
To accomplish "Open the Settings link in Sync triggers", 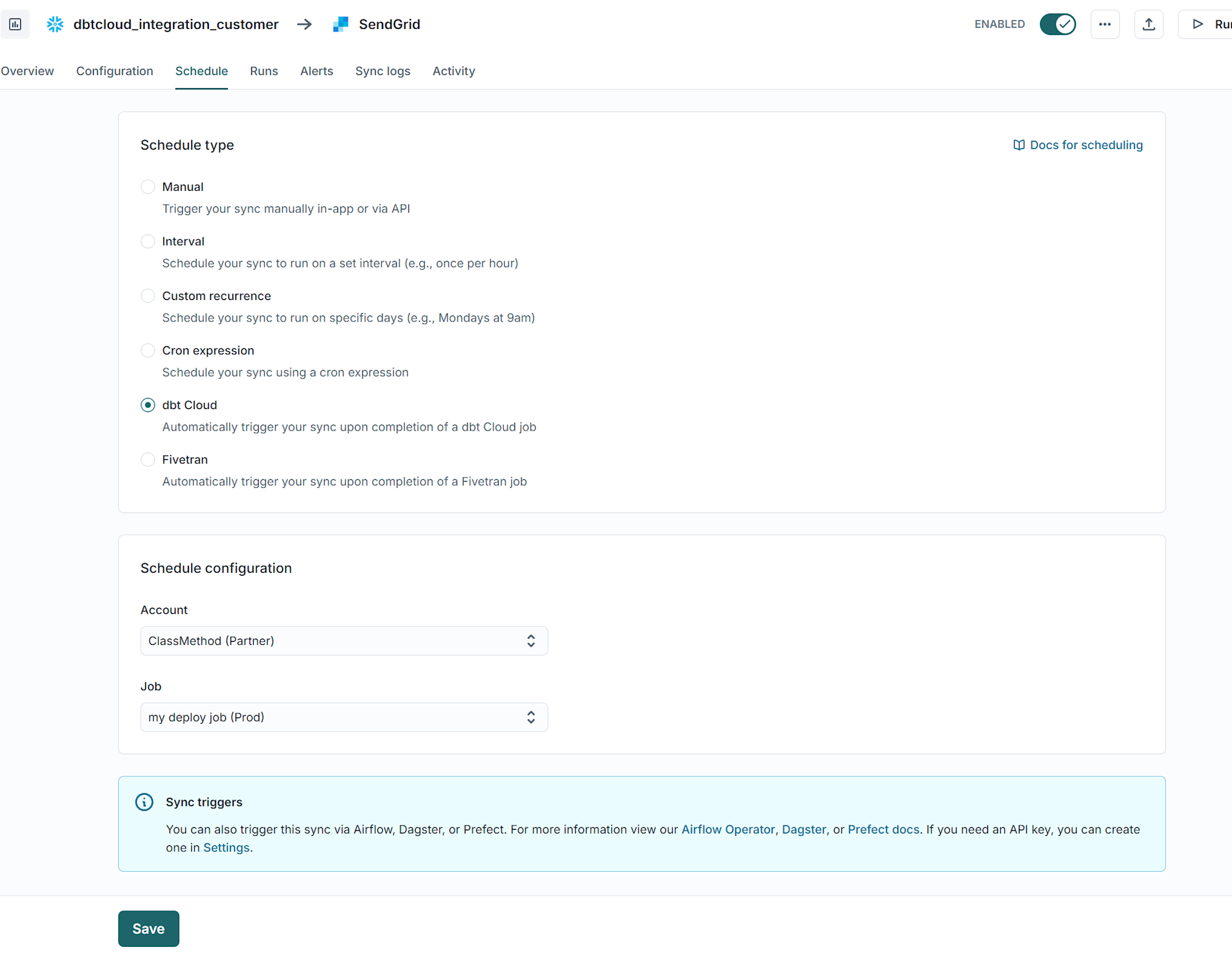I will (x=226, y=848).
